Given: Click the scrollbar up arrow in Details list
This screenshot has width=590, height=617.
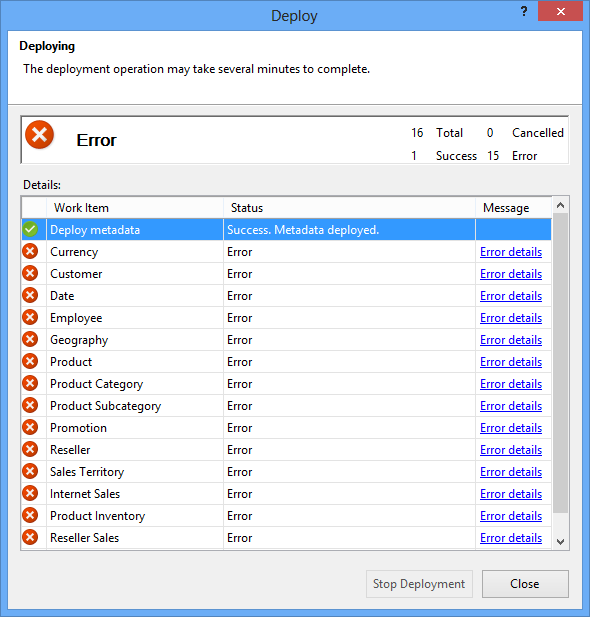Looking at the screenshot, I should 560,205.
